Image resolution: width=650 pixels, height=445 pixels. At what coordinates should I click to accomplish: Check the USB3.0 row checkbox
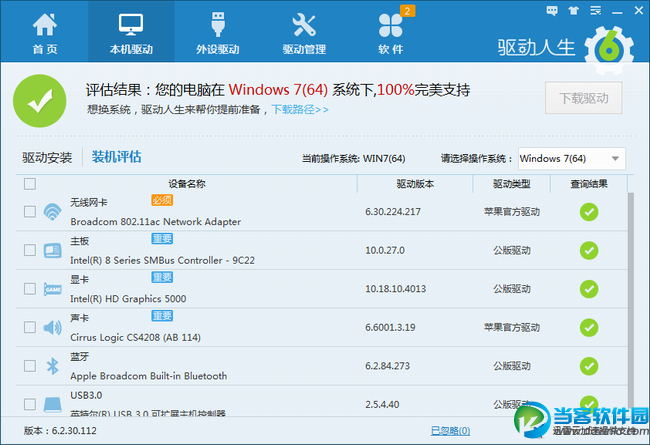tap(30, 404)
